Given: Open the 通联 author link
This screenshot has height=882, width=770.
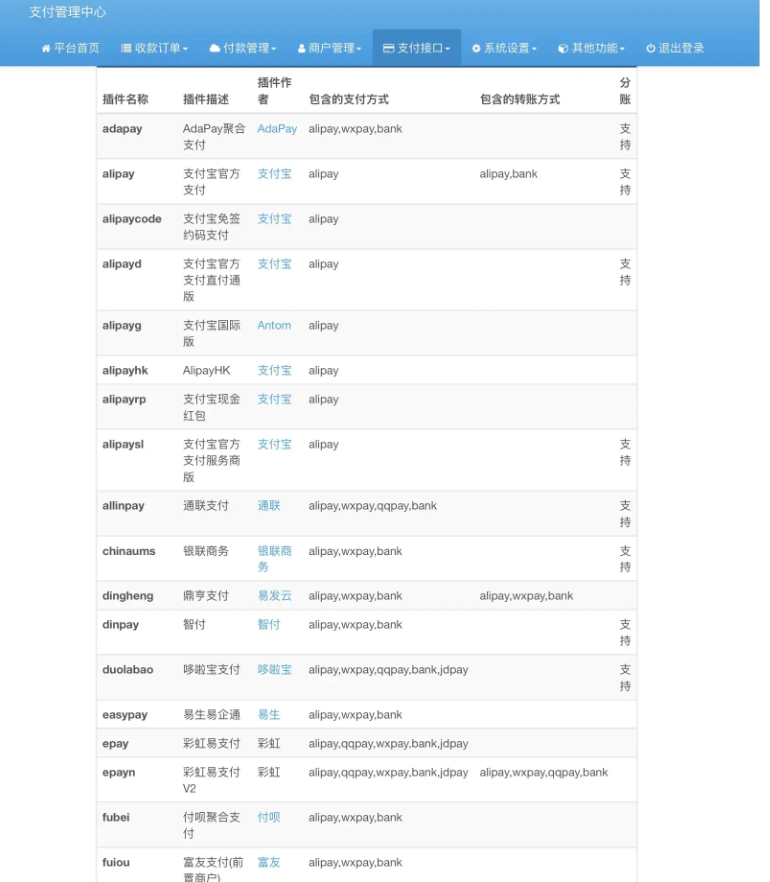Looking at the screenshot, I should point(269,506).
